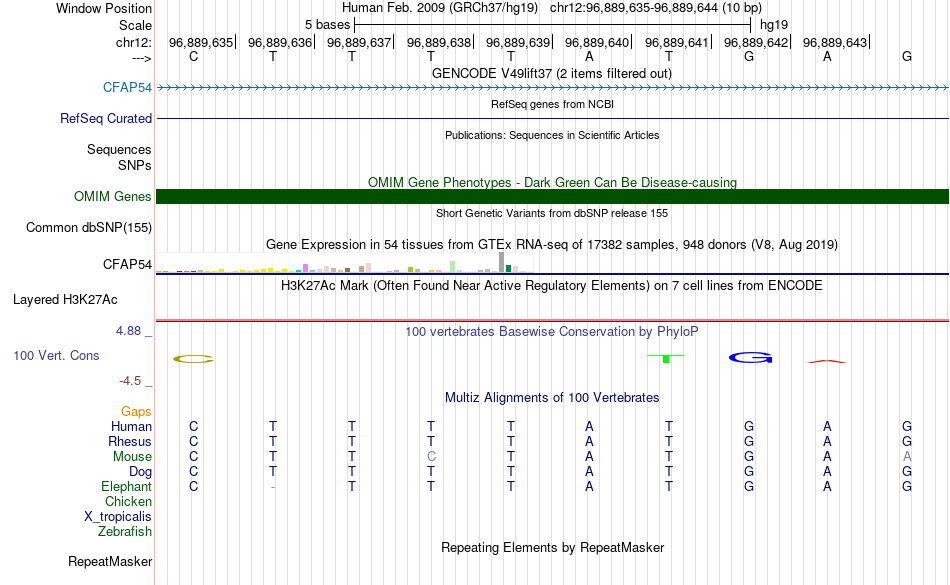The height and width of the screenshot is (585, 950).
Task: Click the Repeating Elements by RepeatMasker title
Action: (552, 547)
